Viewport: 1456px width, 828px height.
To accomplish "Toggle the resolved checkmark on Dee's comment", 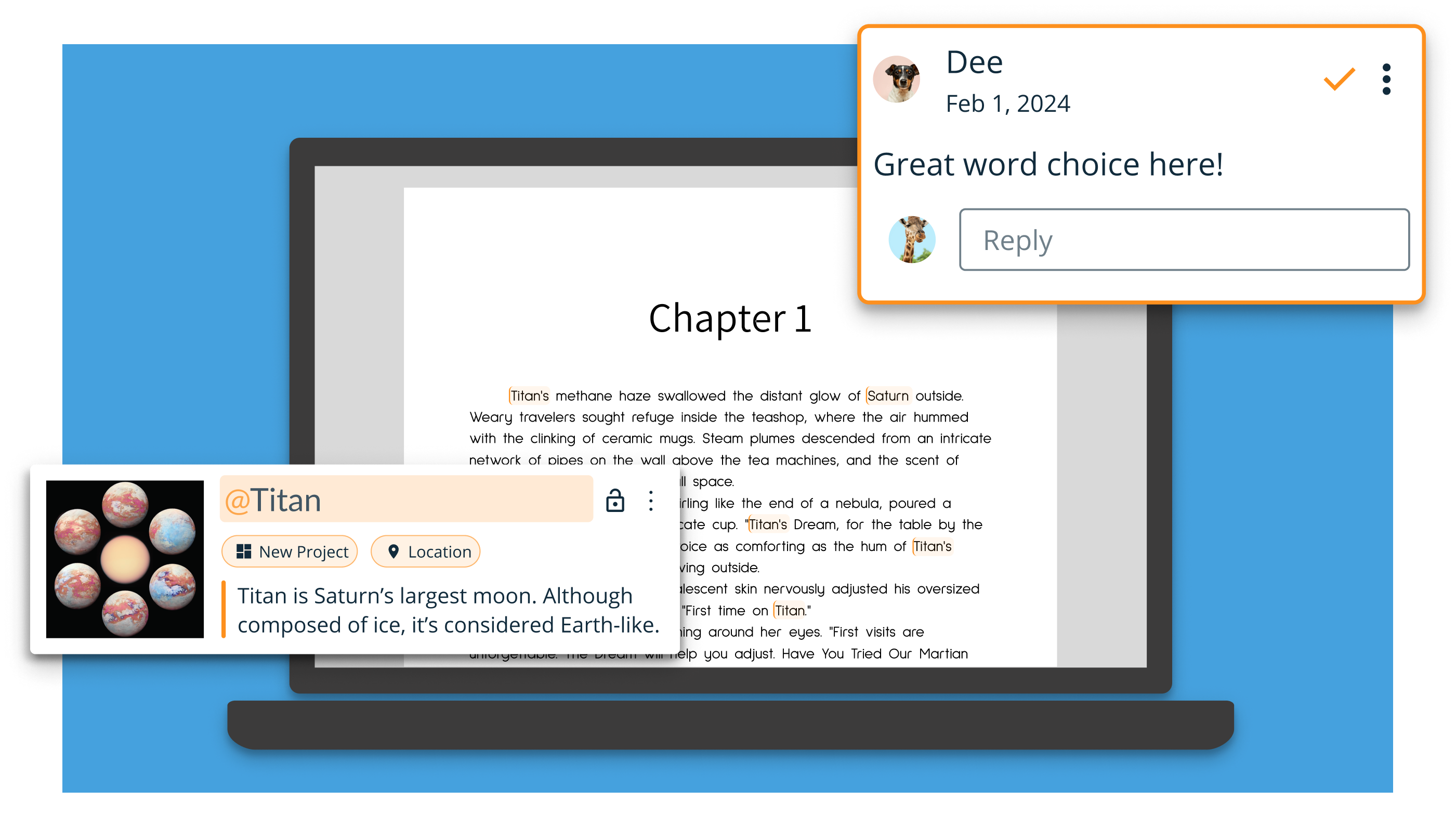I will pos(1339,79).
